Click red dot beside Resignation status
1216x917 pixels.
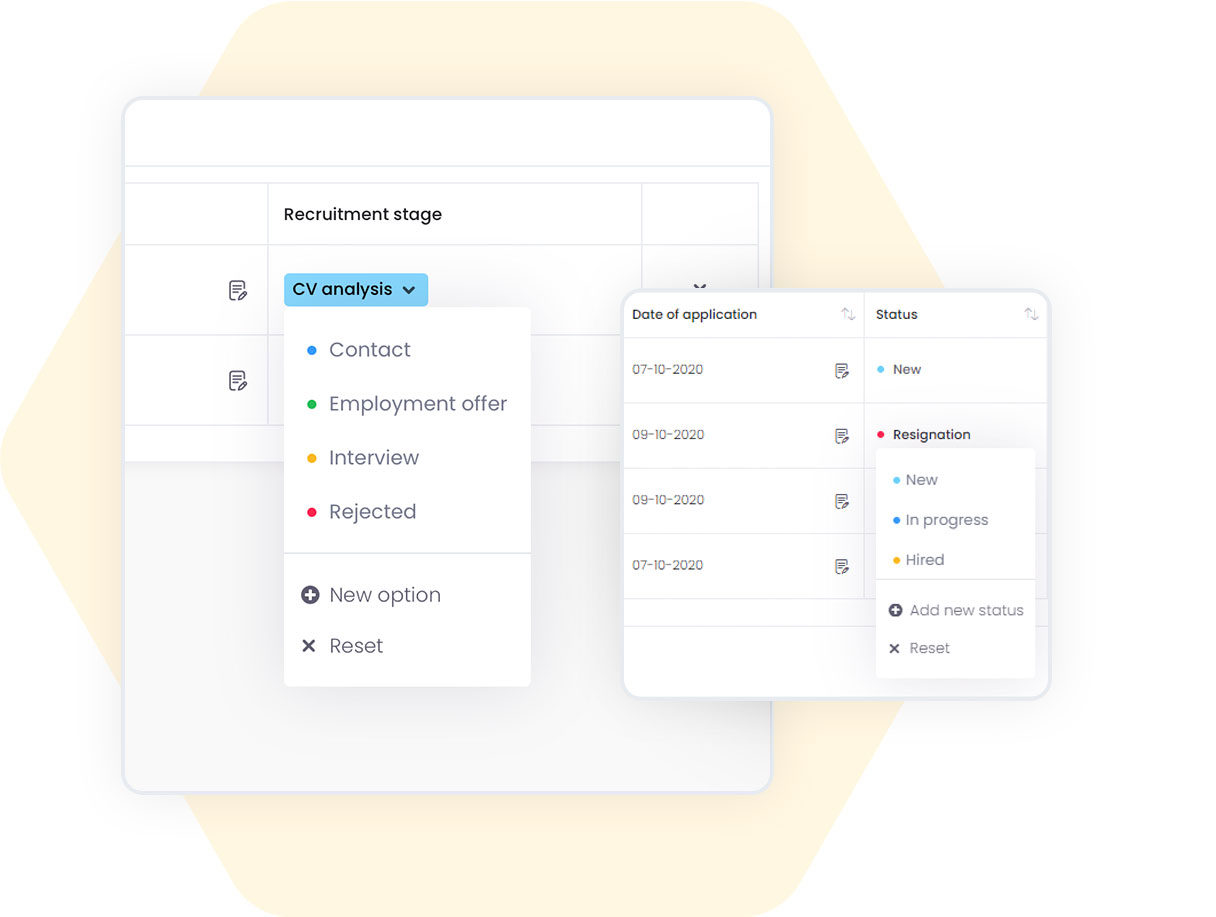coord(880,435)
